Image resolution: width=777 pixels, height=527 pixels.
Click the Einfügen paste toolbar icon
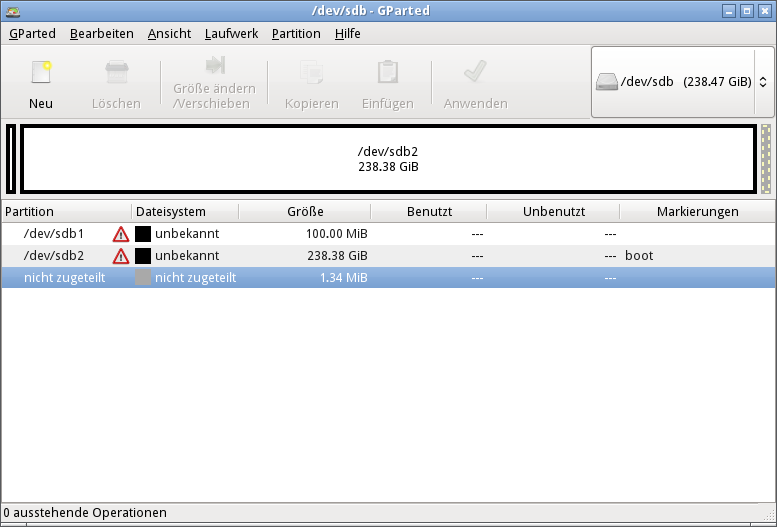[x=388, y=72]
